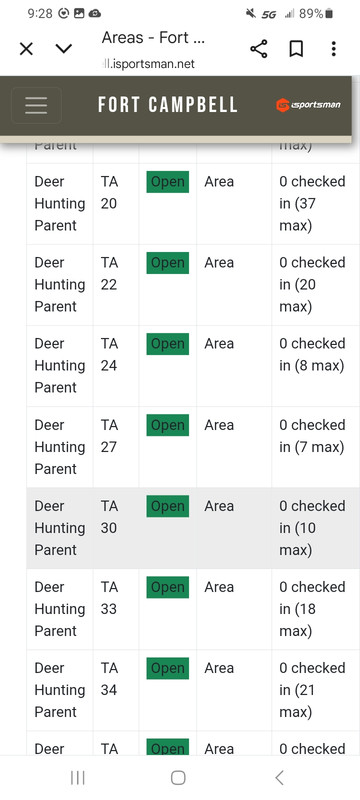Click the Open badge in TA 24 row
360x800 pixels.
click(x=168, y=344)
